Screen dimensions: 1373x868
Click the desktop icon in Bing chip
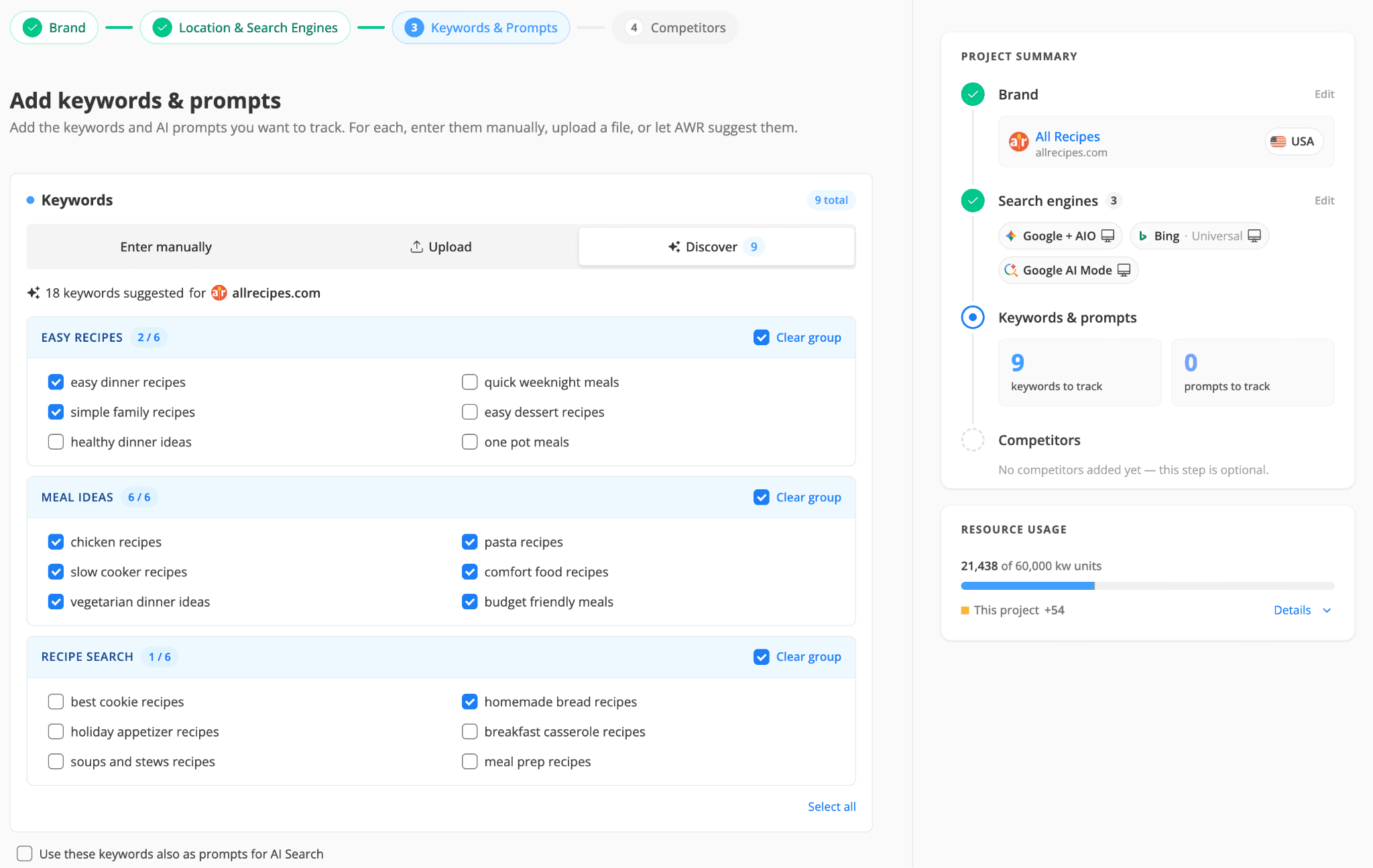pyautogui.click(x=1254, y=236)
